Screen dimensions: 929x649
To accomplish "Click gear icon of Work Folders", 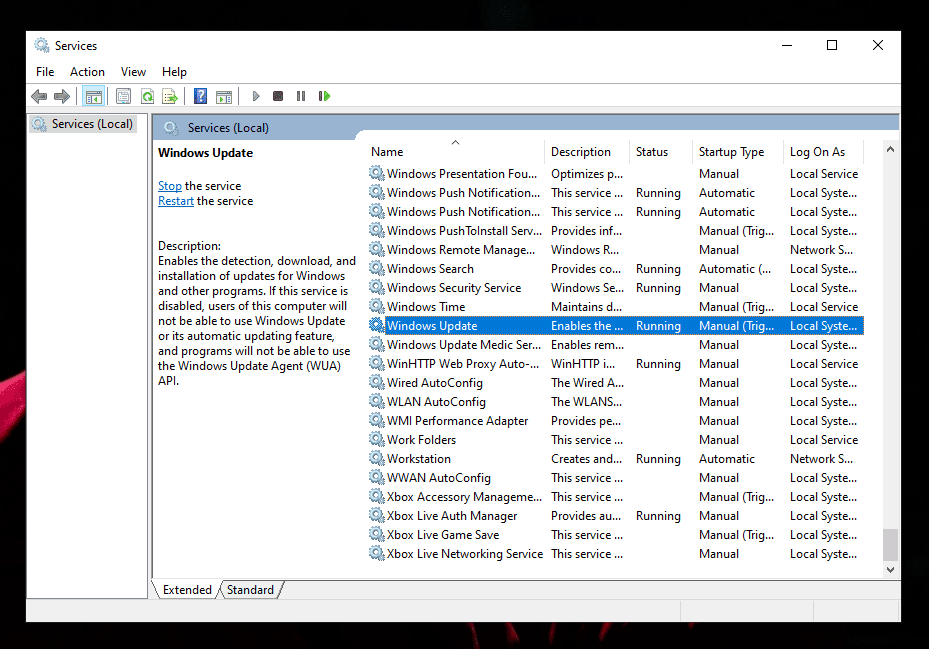I will click(377, 439).
